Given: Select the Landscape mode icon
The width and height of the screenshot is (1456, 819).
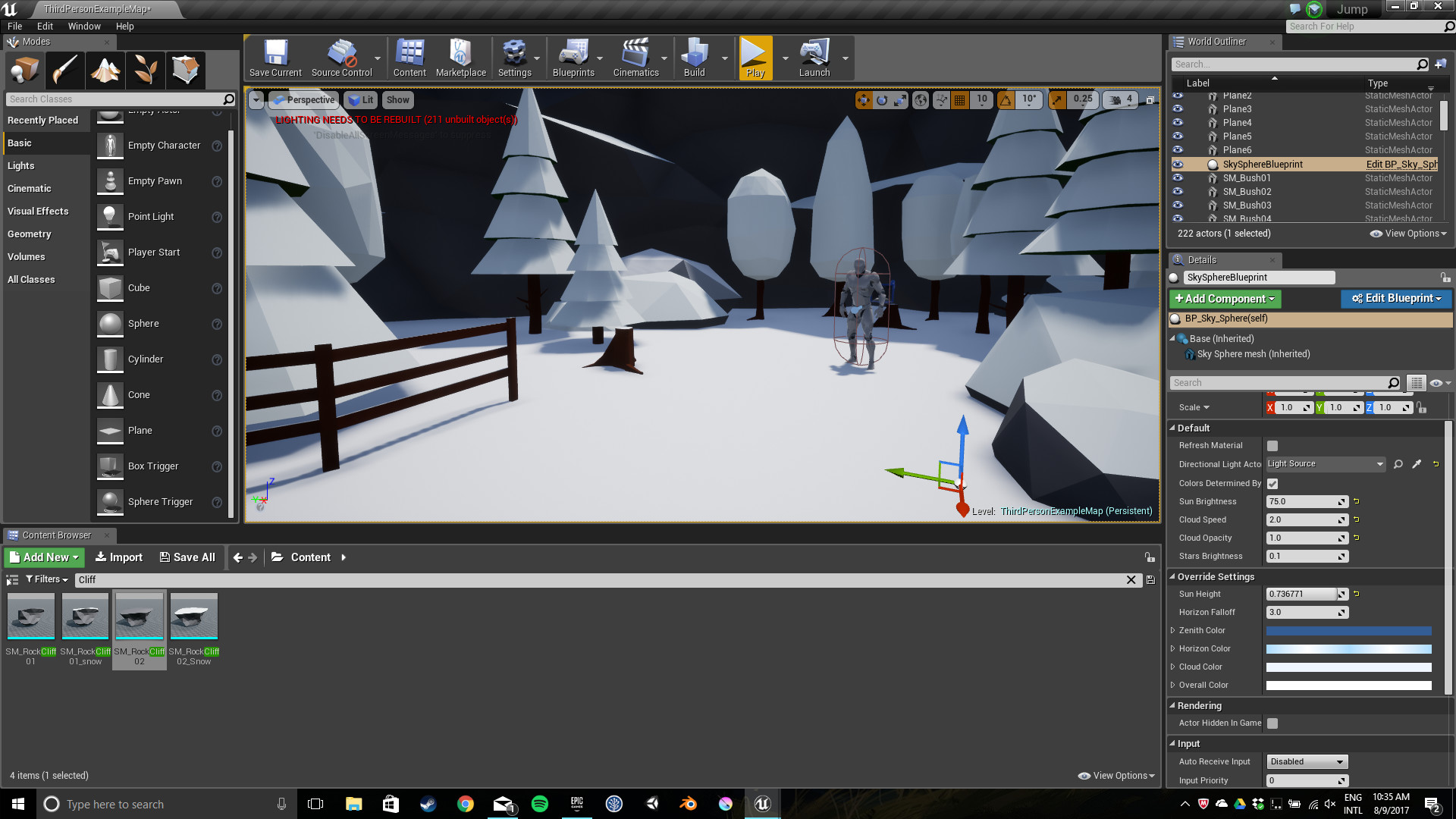Looking at the screenshot, I should pos(105,70).
